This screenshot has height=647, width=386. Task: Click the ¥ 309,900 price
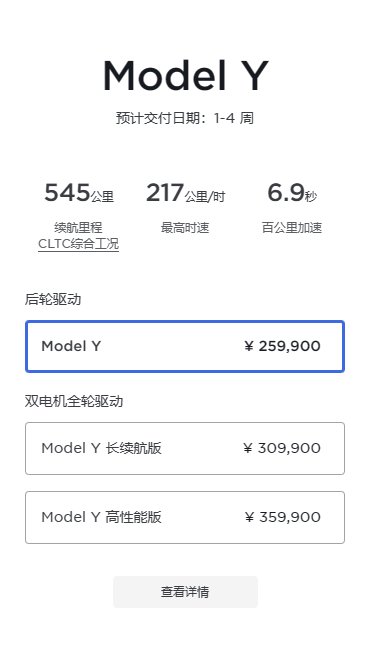[282, 448]
